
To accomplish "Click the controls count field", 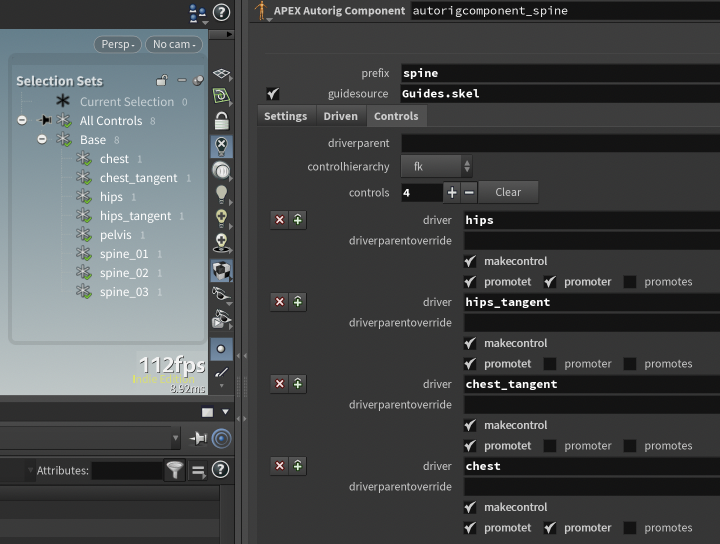I will click(x=422, y=192).
